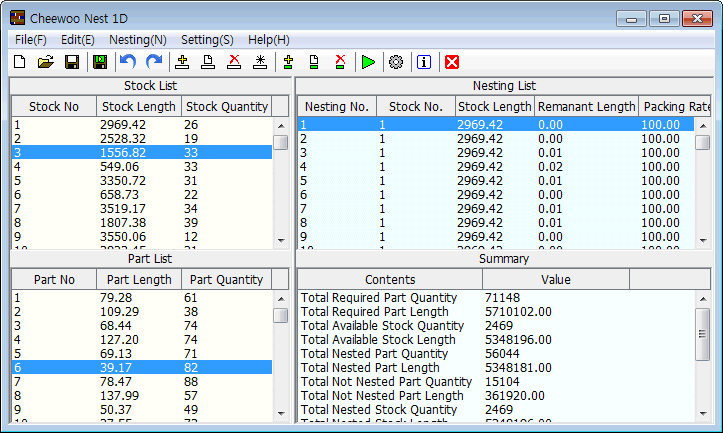Select part row with length 109.29

coord(142,312)
